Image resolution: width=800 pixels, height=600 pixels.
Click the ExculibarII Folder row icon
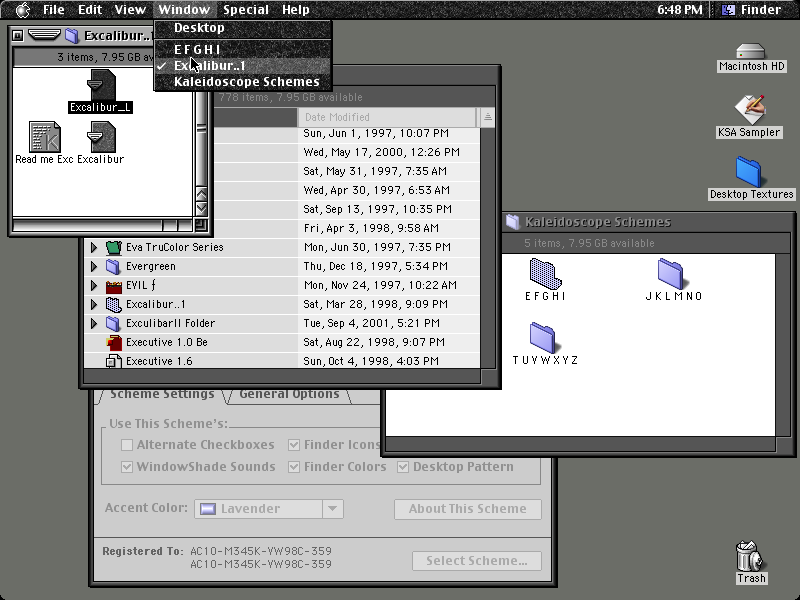(x=113, y=323)
